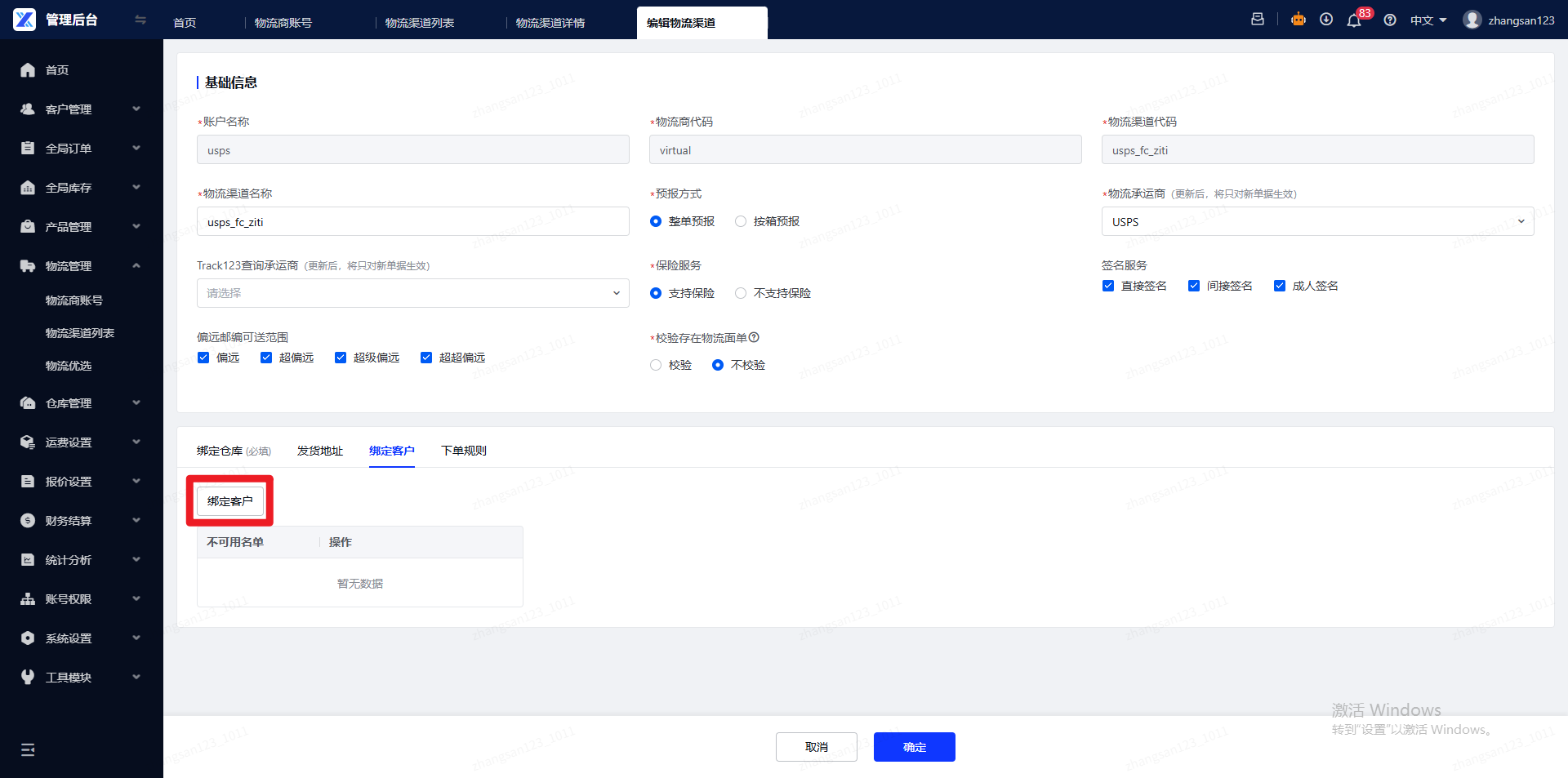Screen dimensions: 1568x778
Task: Select the 校验 radio option
Action: (x=656, y=365)
